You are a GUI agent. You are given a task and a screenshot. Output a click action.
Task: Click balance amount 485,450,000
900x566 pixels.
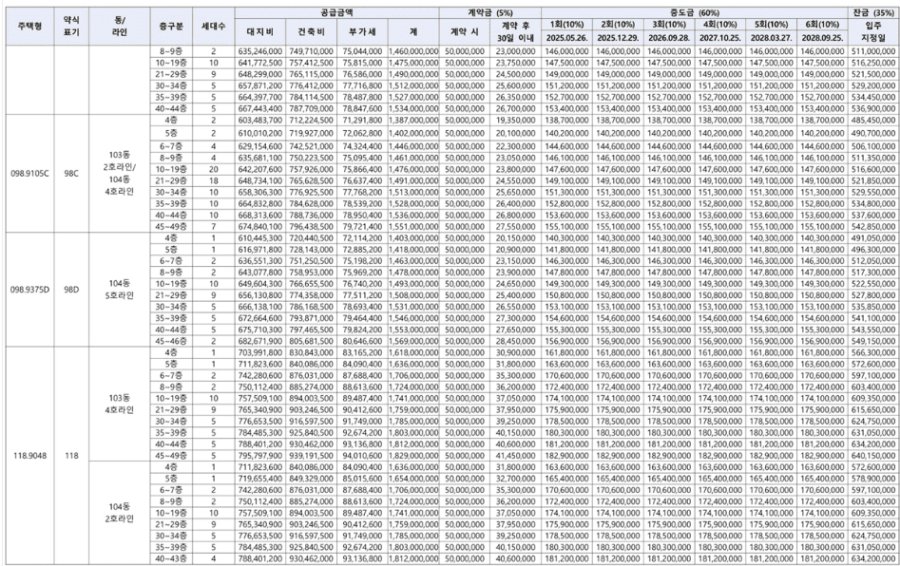tap(875, 120)
